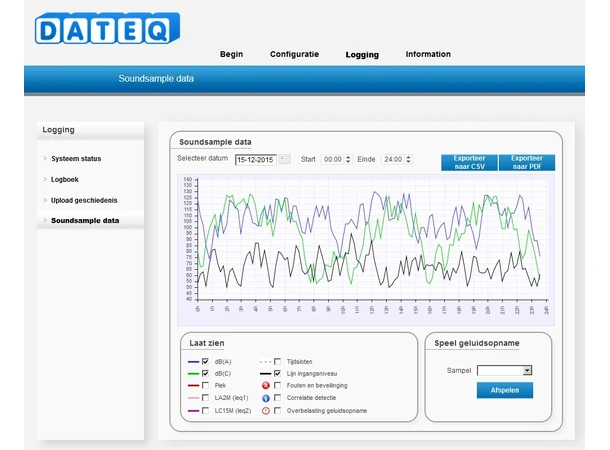
Task: Go to the Information tab
Action: [x=427, y=54]
